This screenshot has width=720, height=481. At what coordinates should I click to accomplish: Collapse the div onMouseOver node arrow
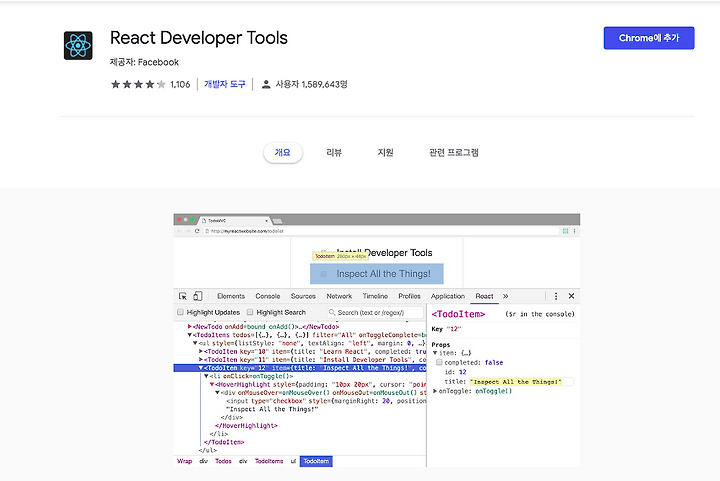217,393
